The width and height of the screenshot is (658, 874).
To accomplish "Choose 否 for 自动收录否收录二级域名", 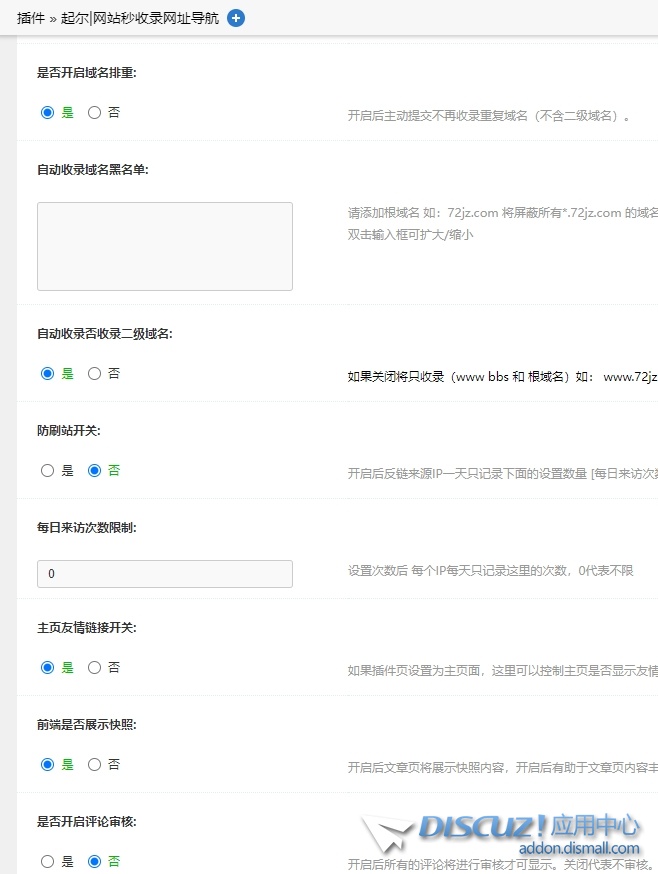I will coord(94,373).
